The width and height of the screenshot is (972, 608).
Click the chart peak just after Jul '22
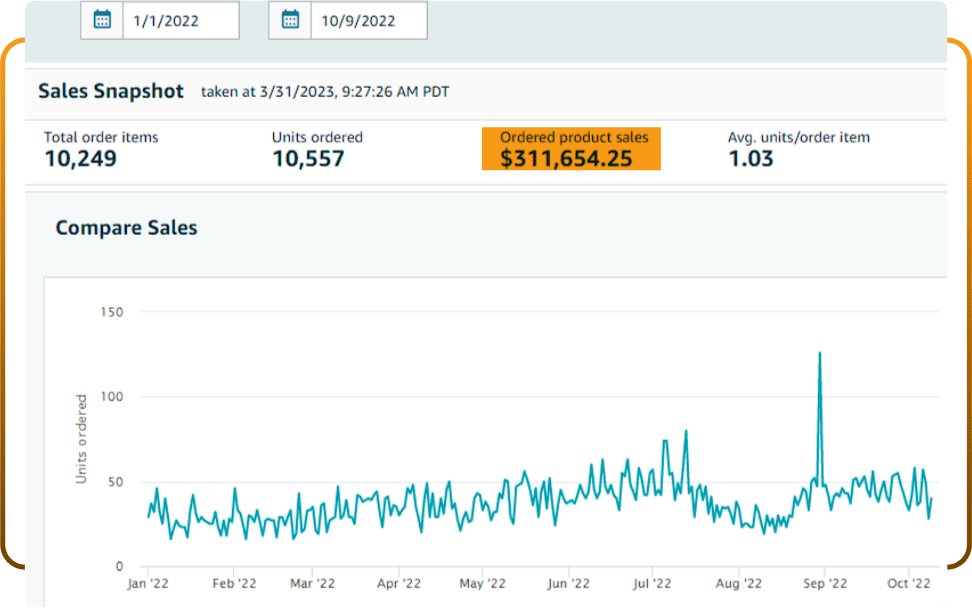click(686, 432)
